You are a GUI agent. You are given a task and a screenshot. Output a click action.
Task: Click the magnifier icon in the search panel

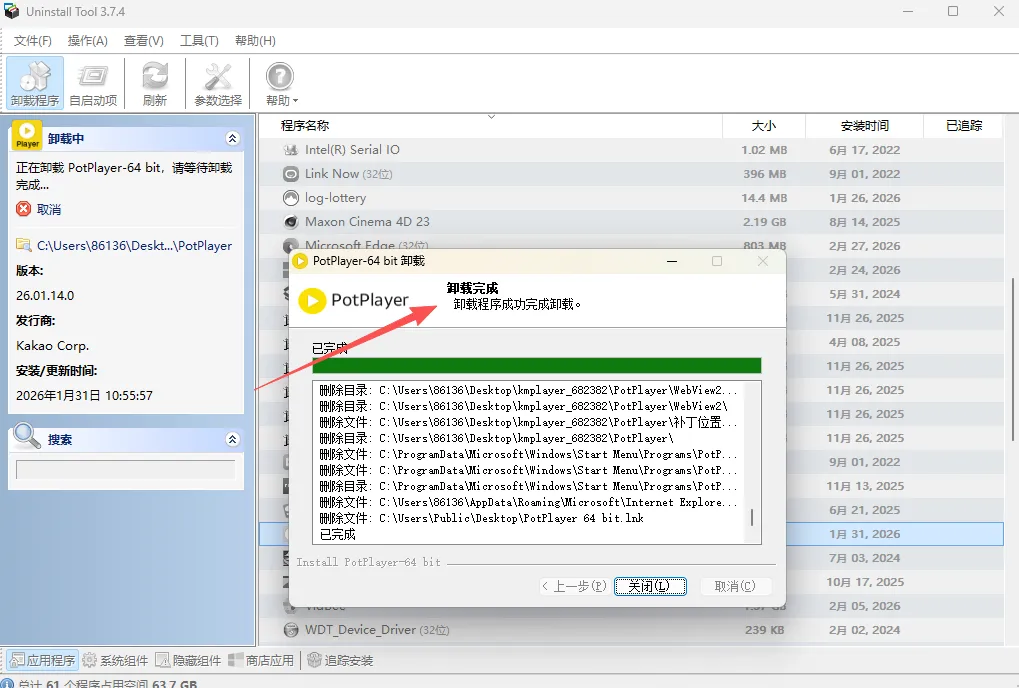point(27,436)
